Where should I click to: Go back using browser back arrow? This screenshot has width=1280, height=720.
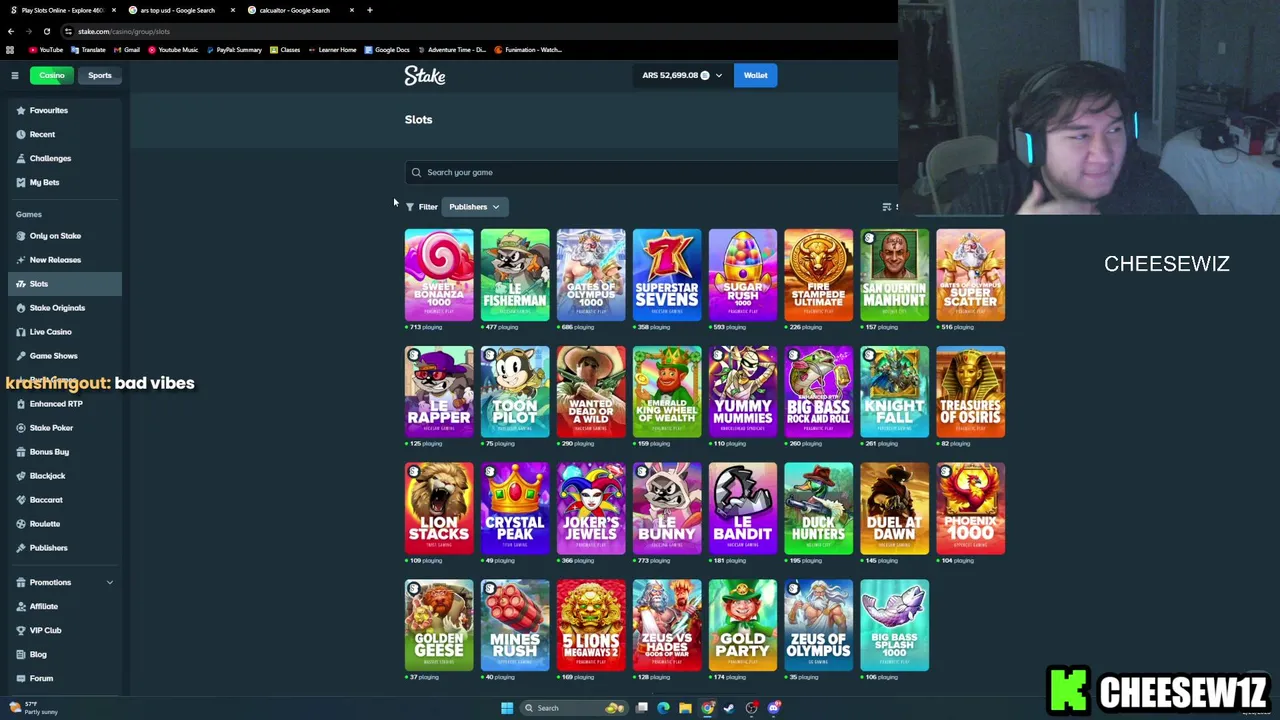click(x=11, y=31)
